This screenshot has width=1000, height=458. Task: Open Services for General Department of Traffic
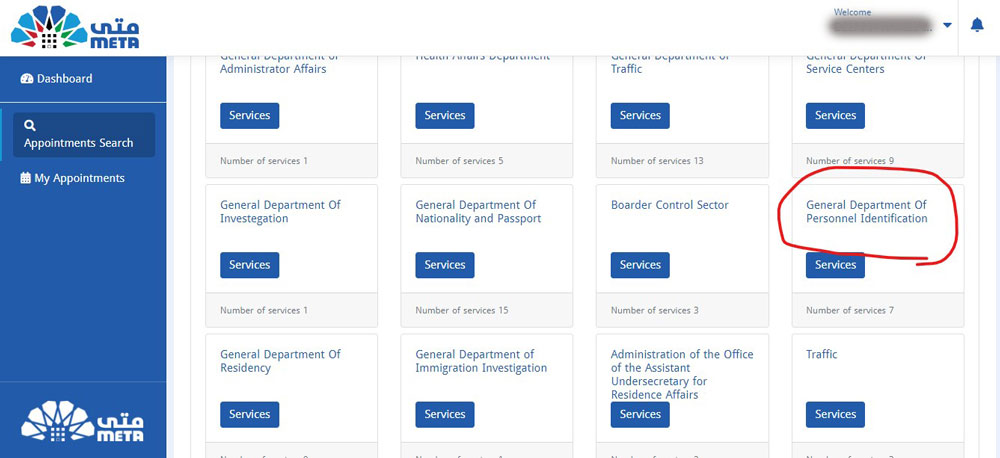pyautogui.click(x=640, y=115)
